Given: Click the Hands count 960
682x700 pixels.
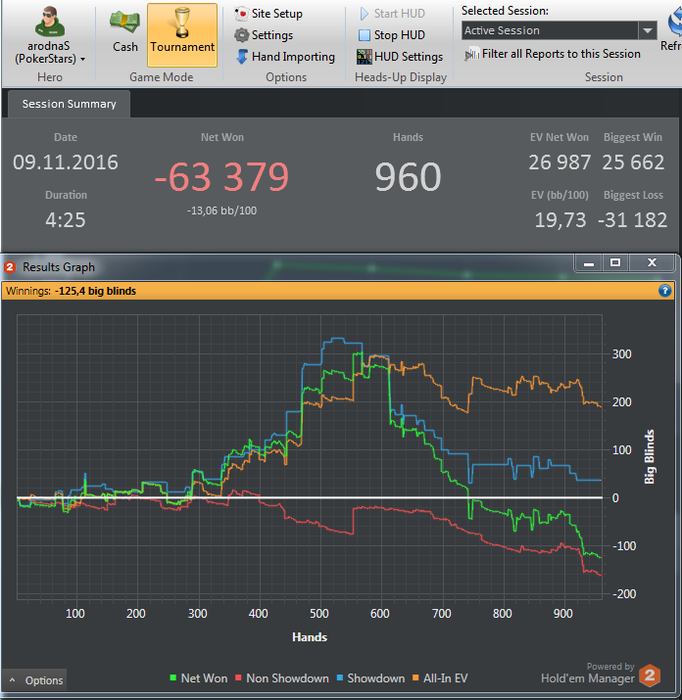Looking at the screenshot, I should coord(408,177).
